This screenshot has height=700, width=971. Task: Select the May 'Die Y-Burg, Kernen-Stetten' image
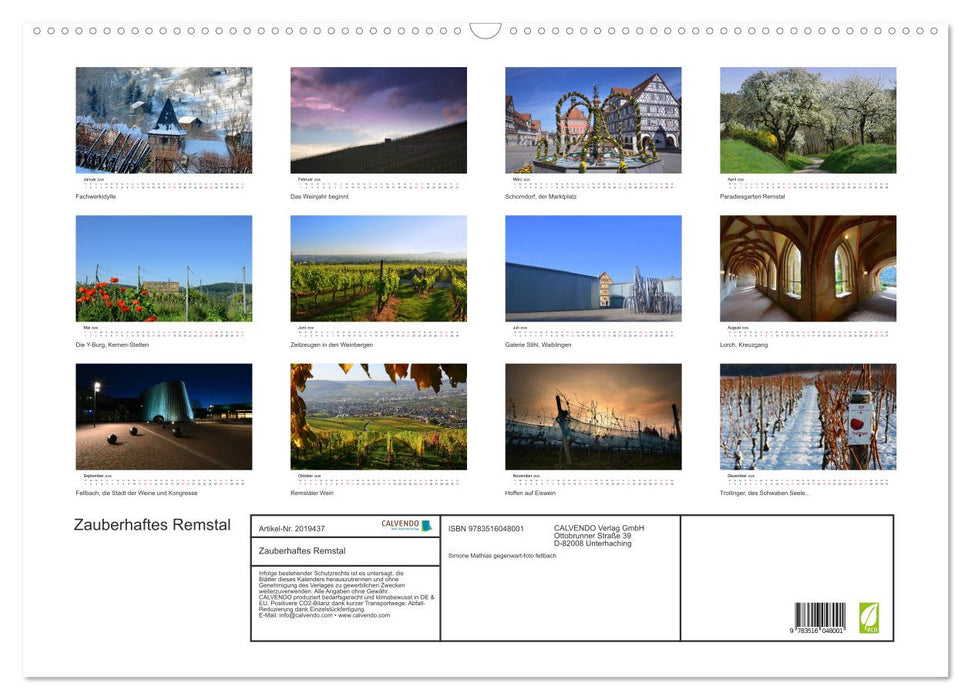point(163,266)
